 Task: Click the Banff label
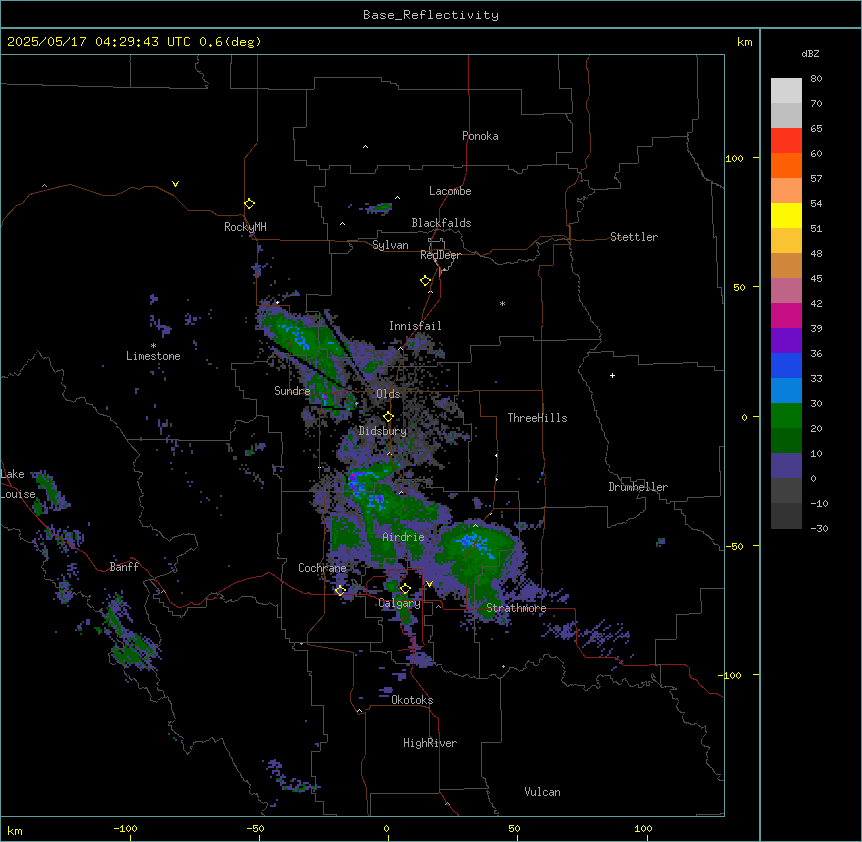pos(124,567)
